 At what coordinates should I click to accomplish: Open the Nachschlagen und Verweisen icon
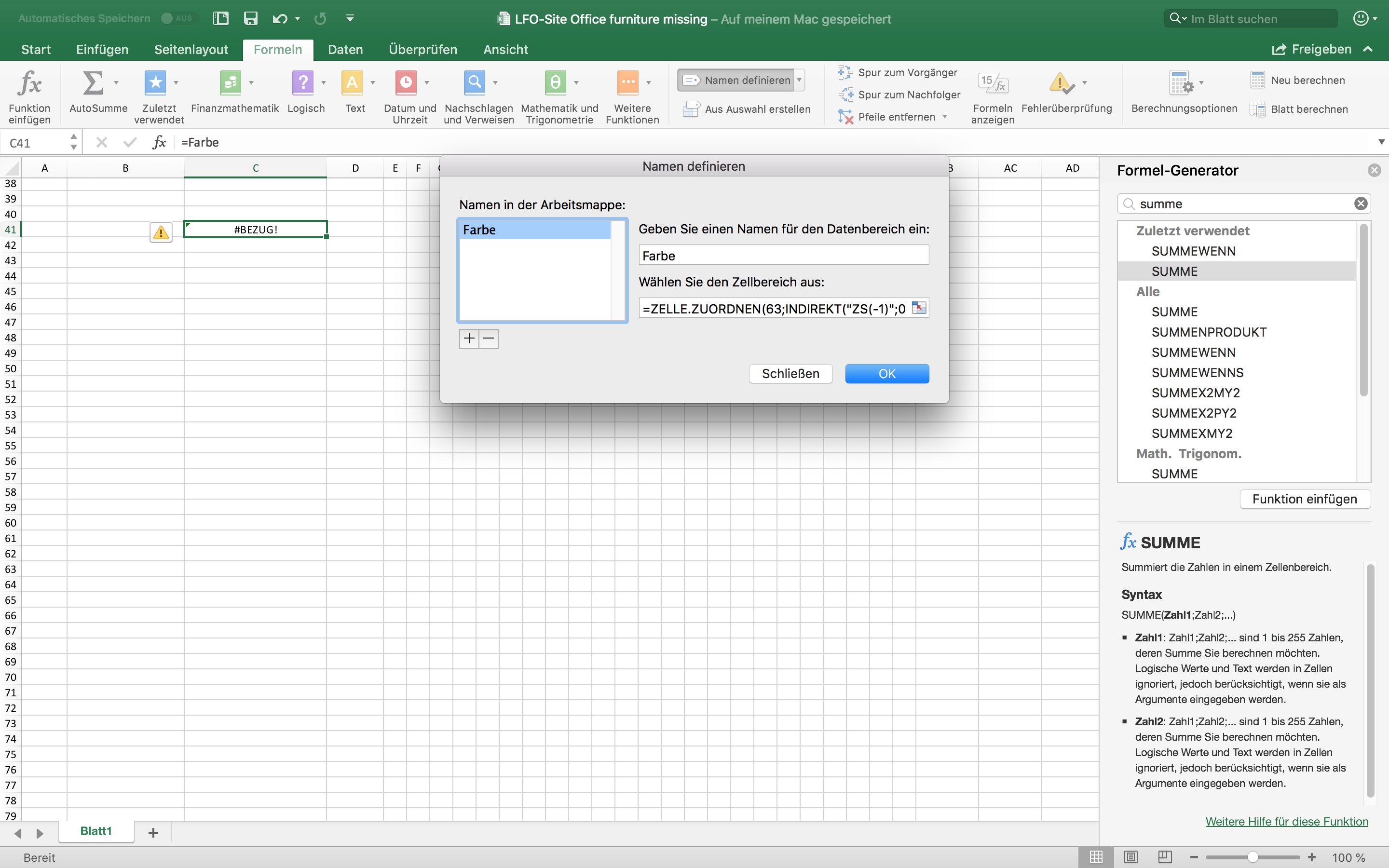click(x=474, y=83)
